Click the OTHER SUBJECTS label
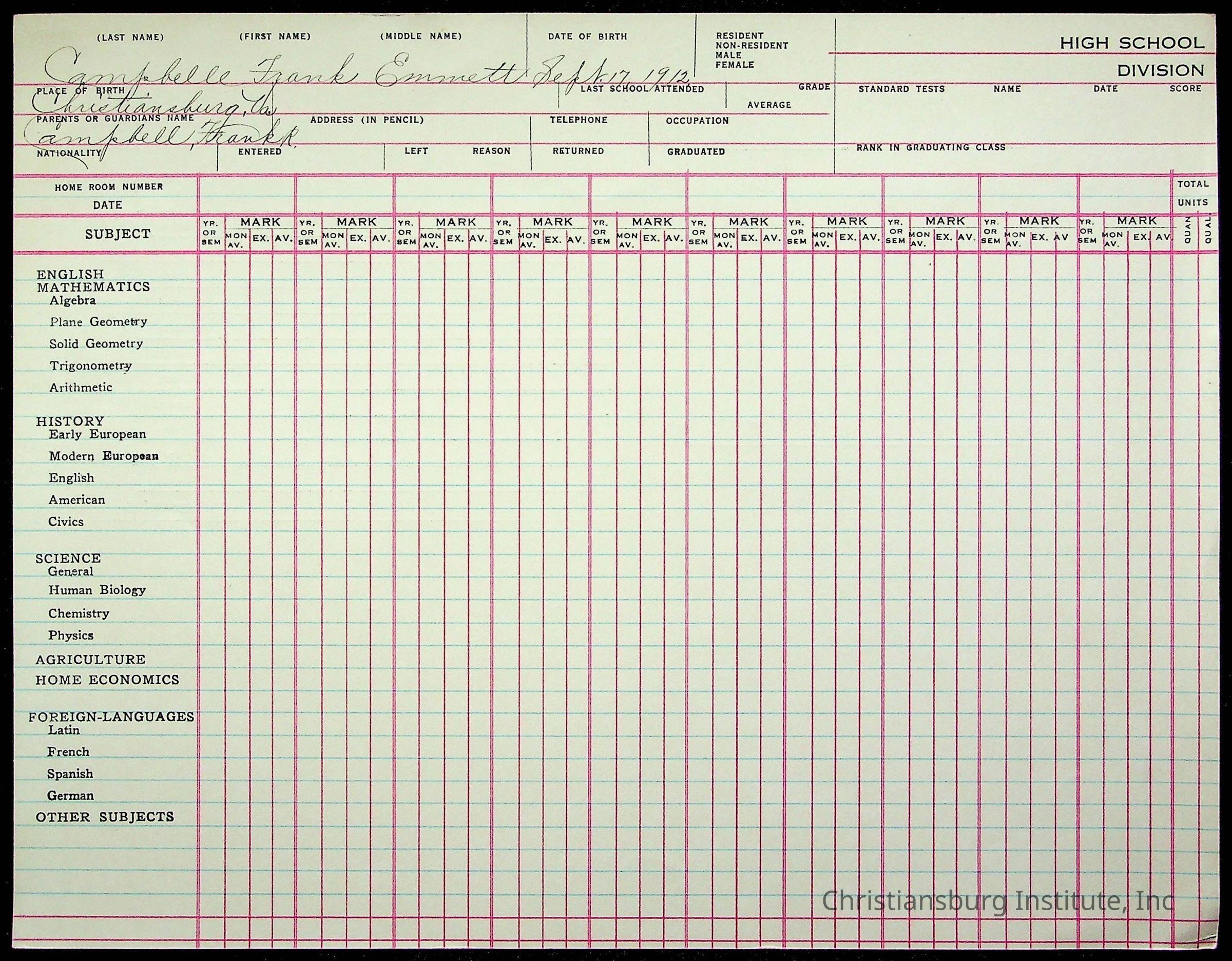 105,817
